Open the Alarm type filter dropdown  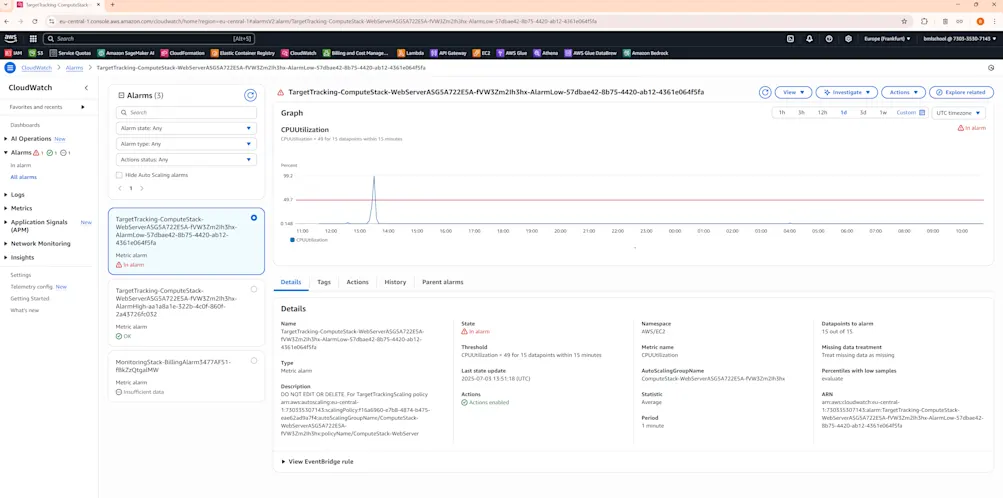click(186, 144)
